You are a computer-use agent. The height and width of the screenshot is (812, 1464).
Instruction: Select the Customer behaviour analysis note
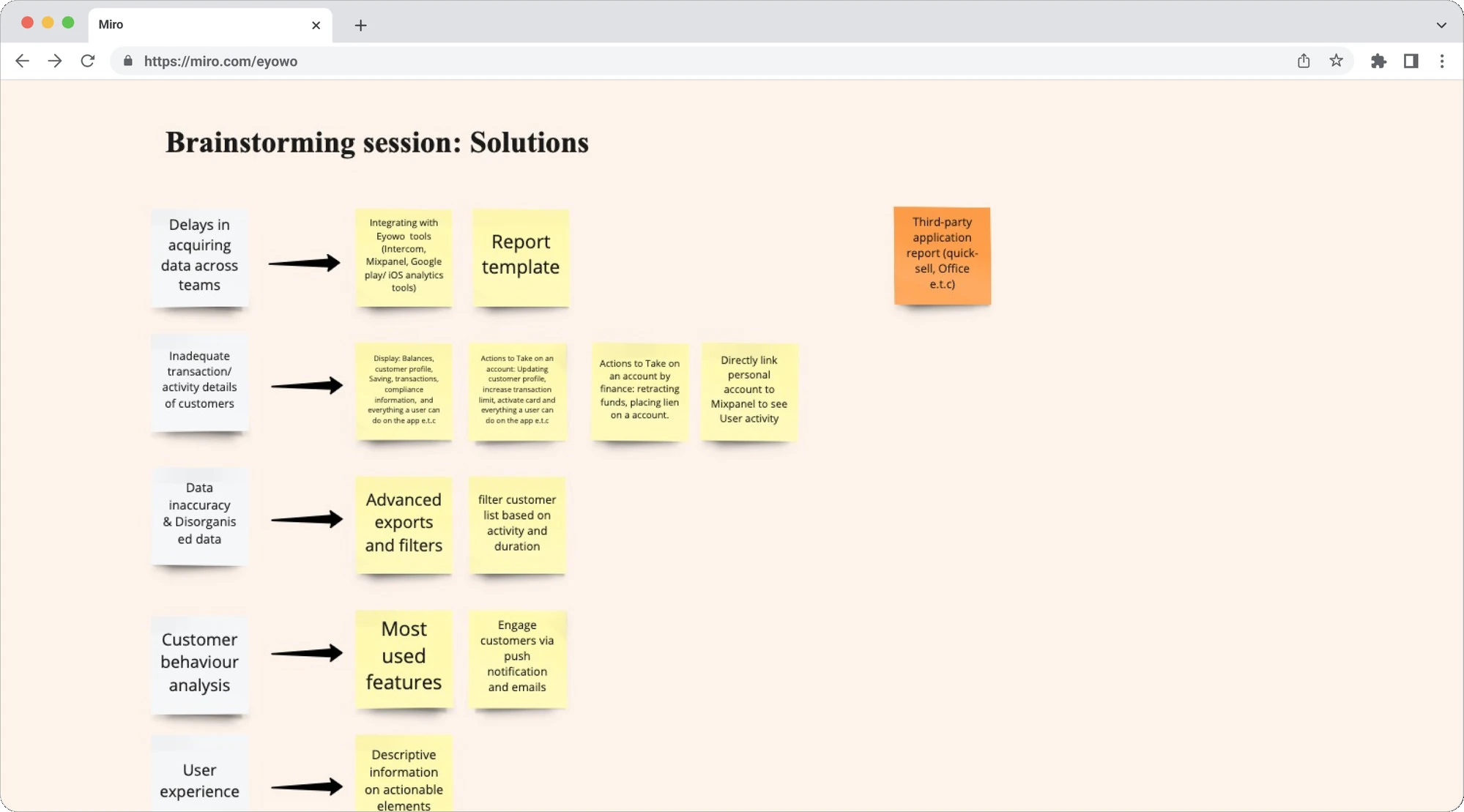tap(199, 665)
